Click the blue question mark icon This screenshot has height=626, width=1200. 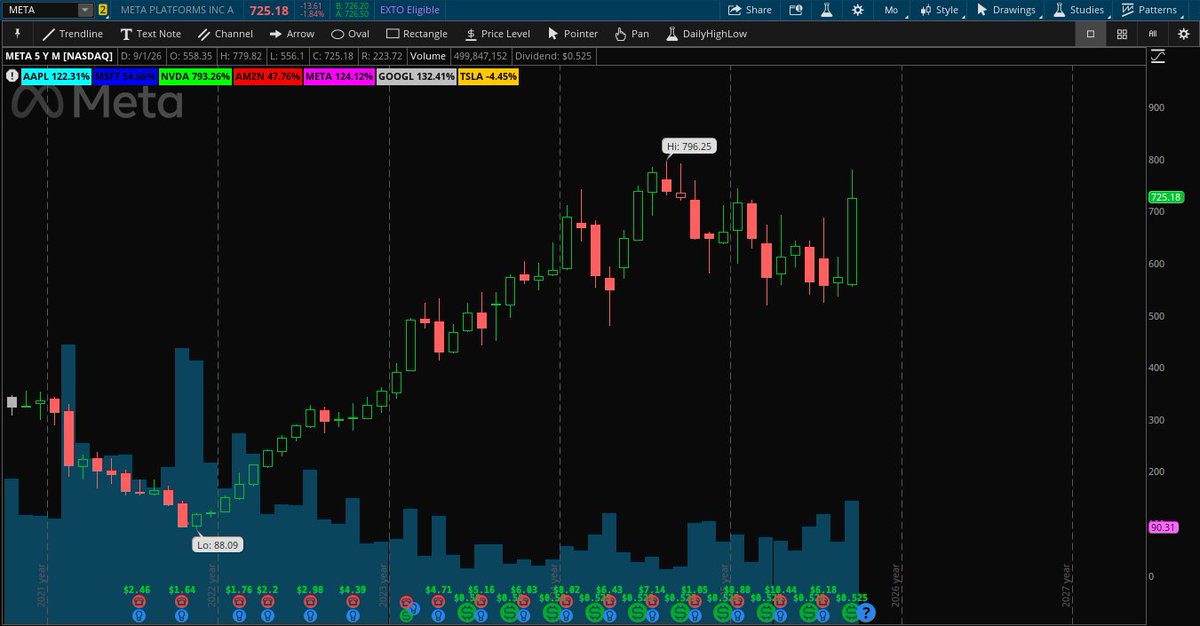867,614
